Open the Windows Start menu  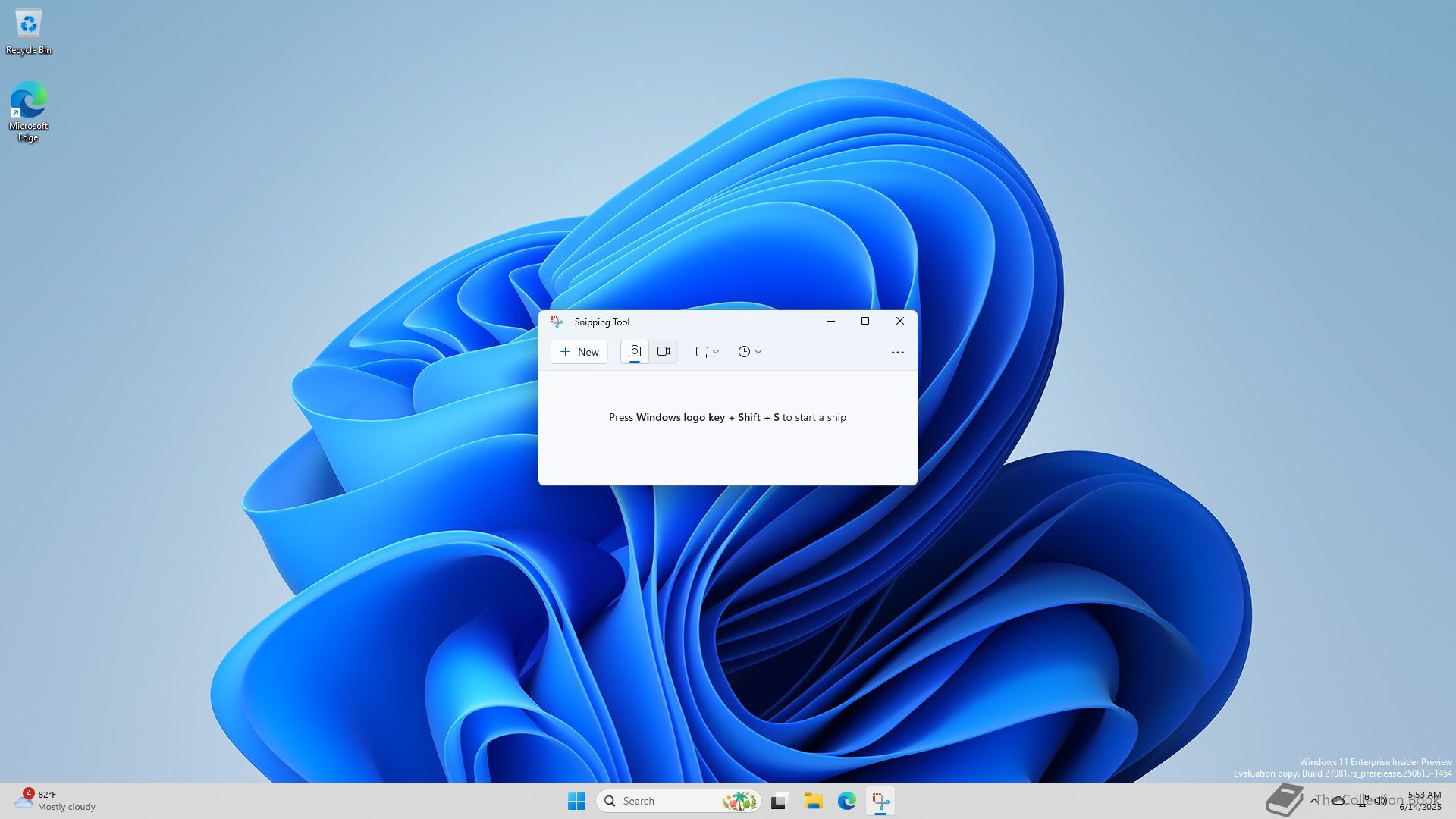click(x=576, y=801)
